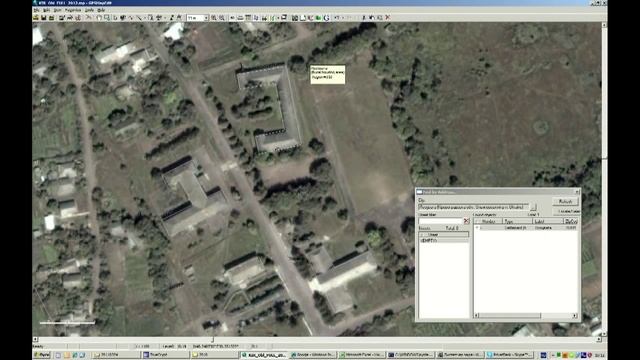Click the green G icon in the toolbar
The image size is (640, 360).
(326, 18)
